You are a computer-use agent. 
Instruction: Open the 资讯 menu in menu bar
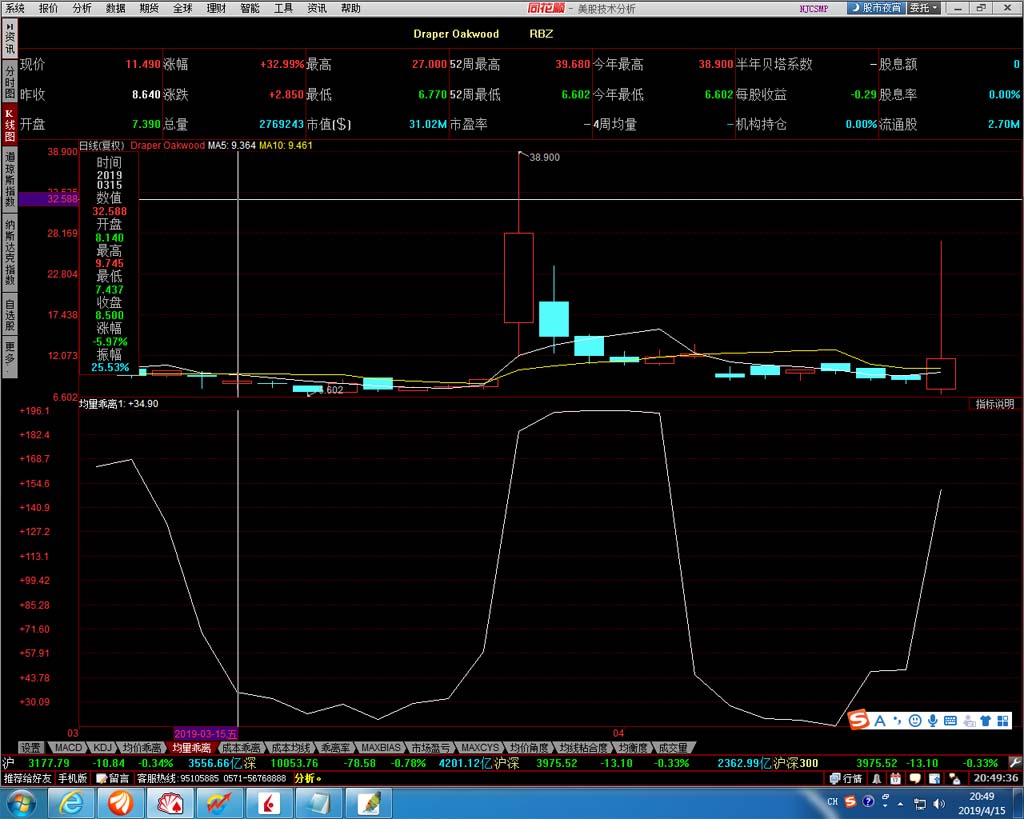click(x=317, y=8)
